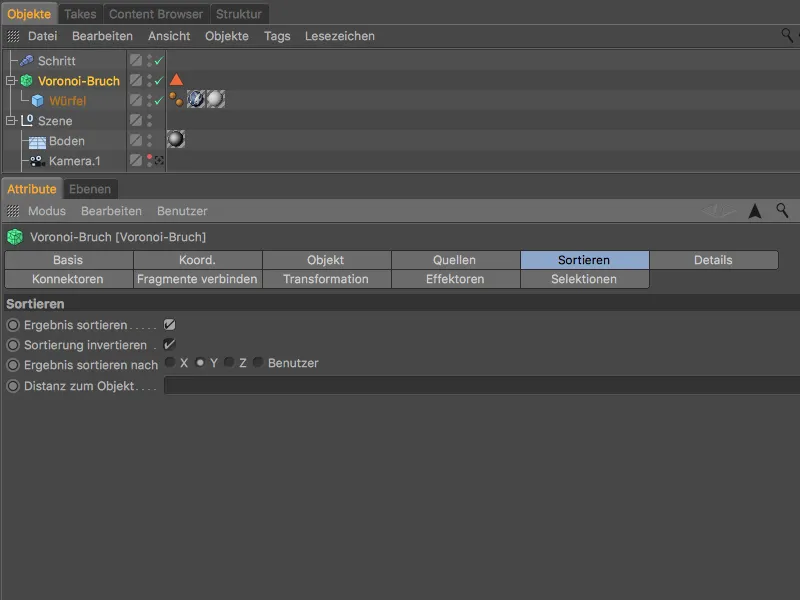Click the back/forward arrows in Attribute Manager
Image resolution: width=800 pixels, height=600 pixels.
(x=719, y=210)
